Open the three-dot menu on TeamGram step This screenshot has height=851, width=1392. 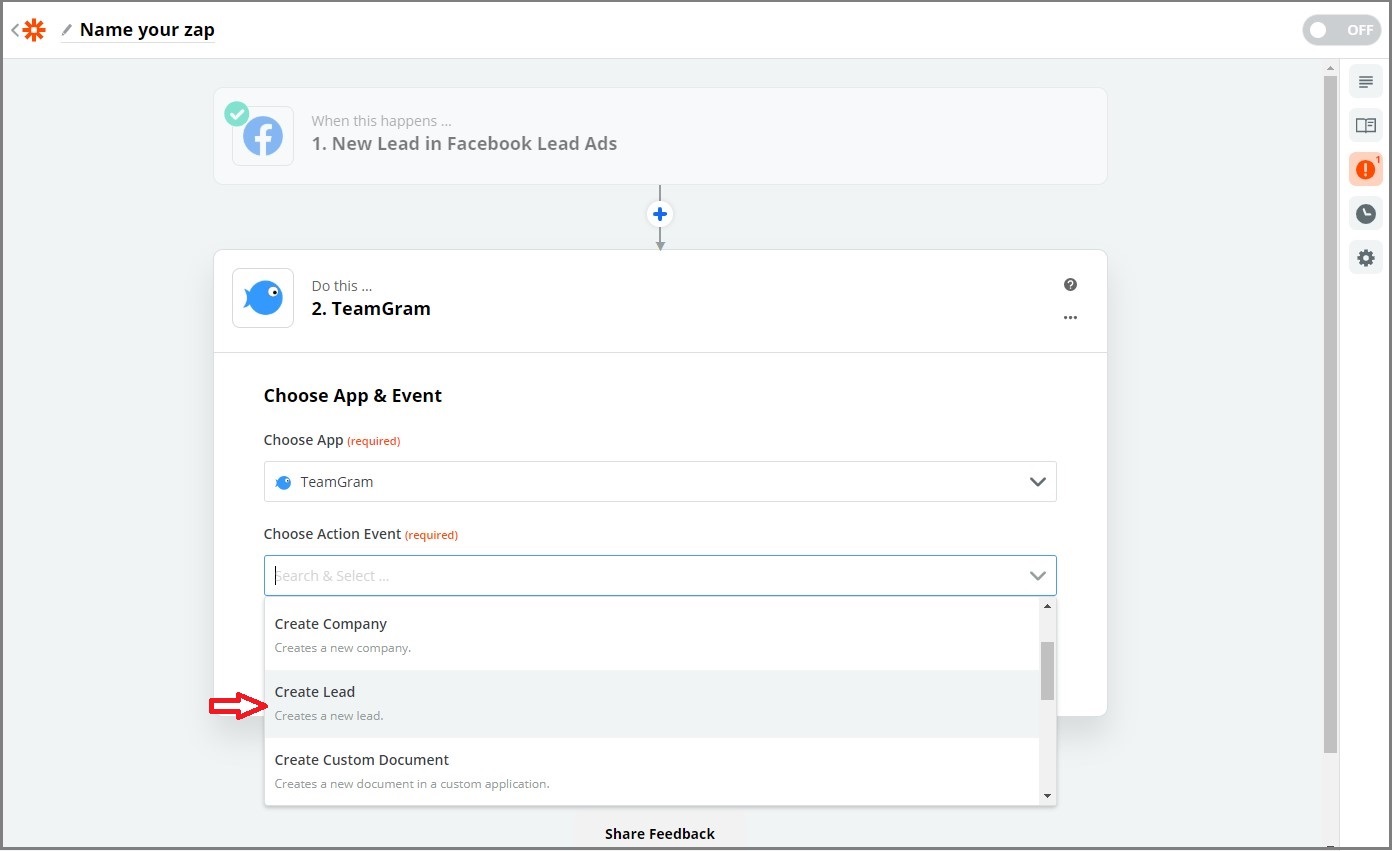pyautogui.click(x=1070, y=318)
